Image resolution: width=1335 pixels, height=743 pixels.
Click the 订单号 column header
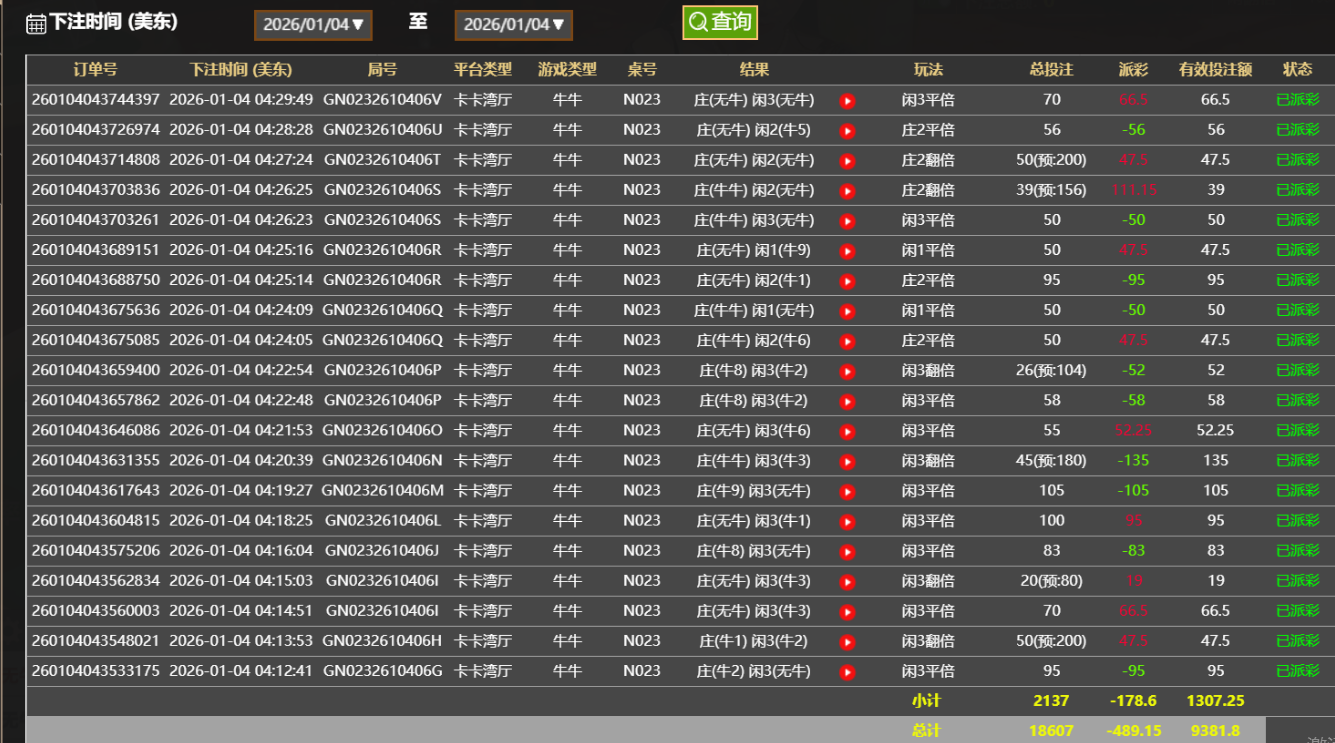click(95, 70)
